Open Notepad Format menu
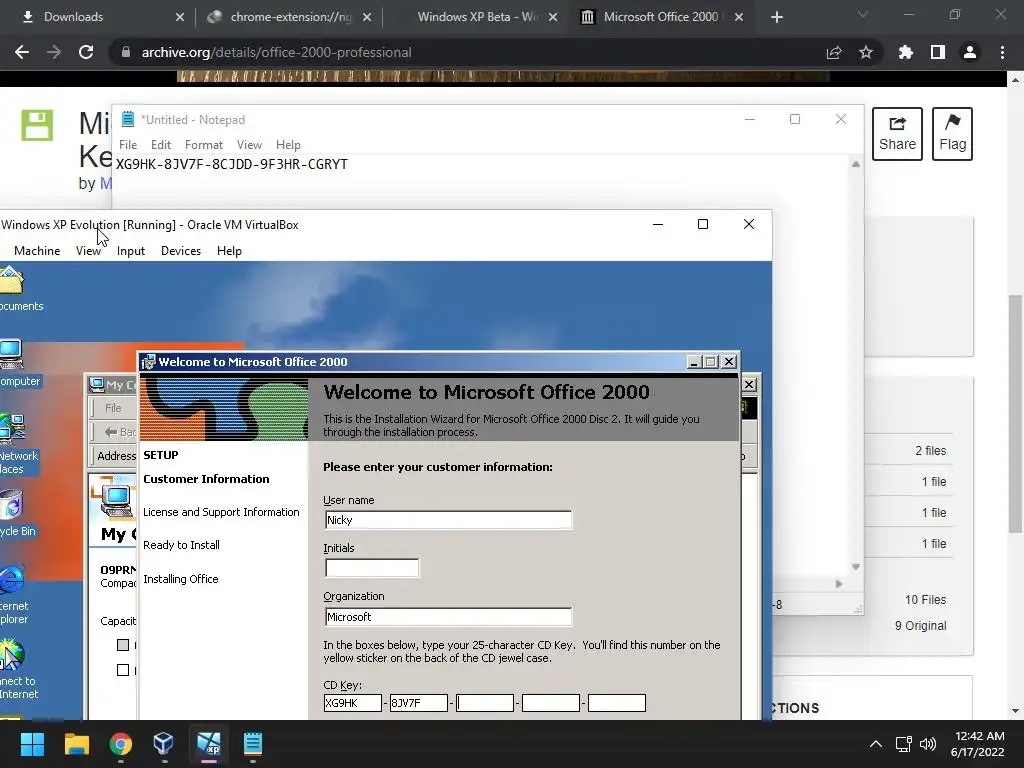Screen dimensions: 1024x768 pos(204,145)
